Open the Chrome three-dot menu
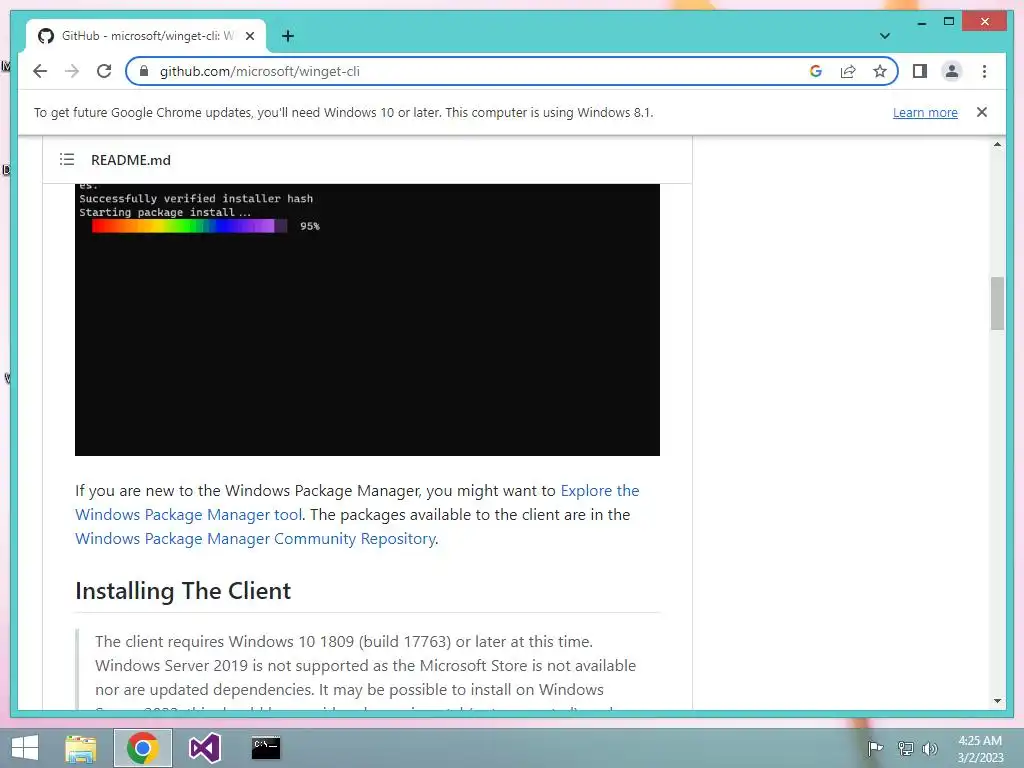Image resolution: width=1024 pixels, height=768 pixels. [x=984, y=71]
